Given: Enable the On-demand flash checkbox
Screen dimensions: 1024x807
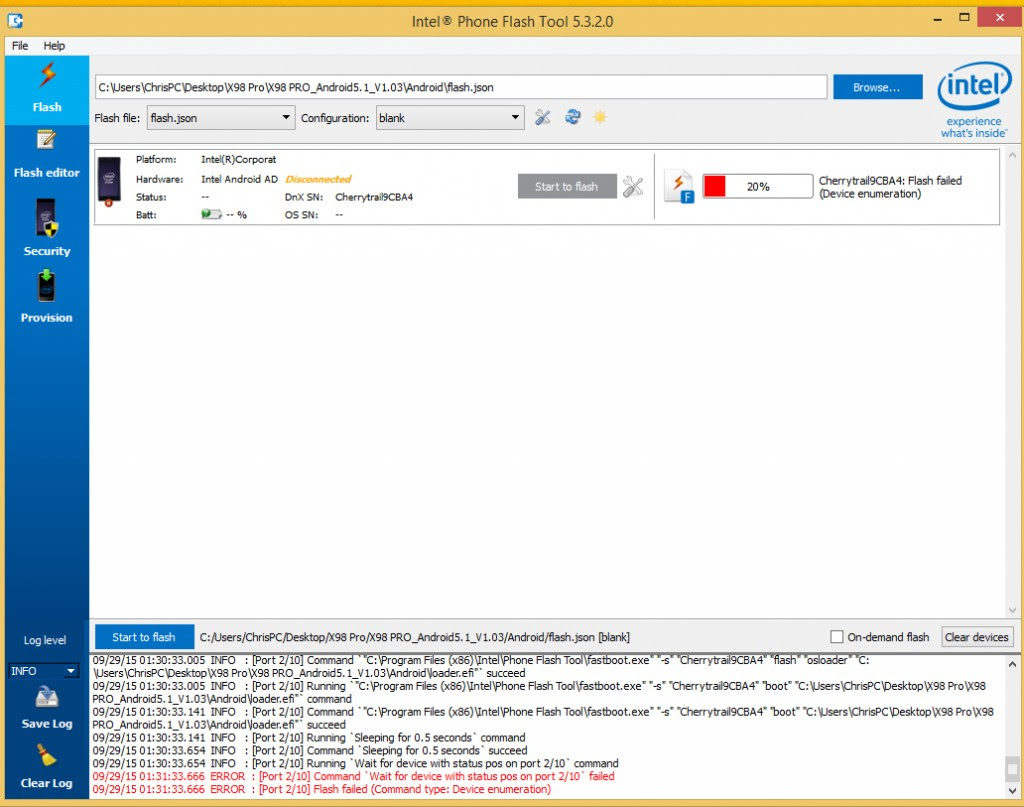Looking at the screenshot, I should coord(836,637).
